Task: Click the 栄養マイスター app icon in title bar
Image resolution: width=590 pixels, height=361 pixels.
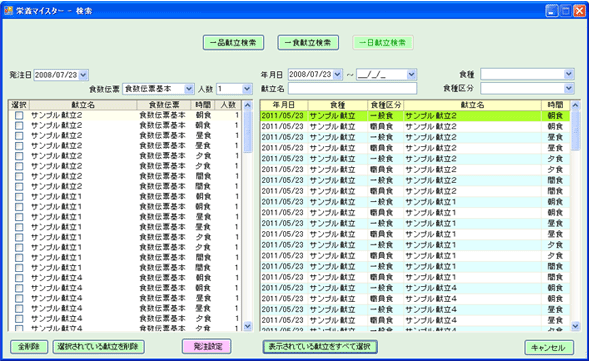Action: tap(8, 10)
